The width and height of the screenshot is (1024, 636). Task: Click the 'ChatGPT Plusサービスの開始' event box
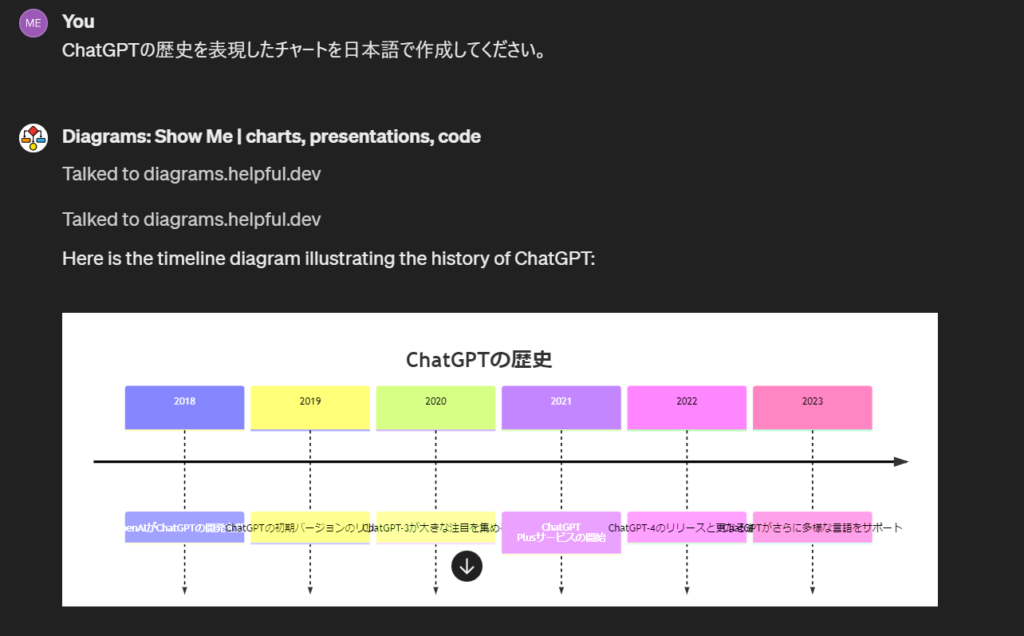561,532
